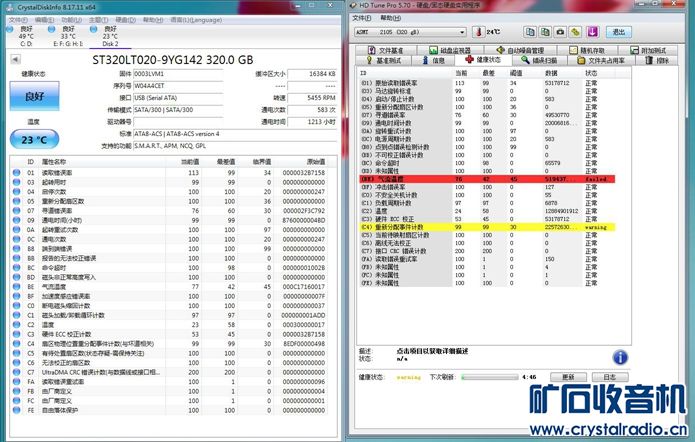Viewport: 695px width, 442px height.
Task: Click HD Tune copy-screenshot-to-clipboard icon
Action: tap(545, 32)
